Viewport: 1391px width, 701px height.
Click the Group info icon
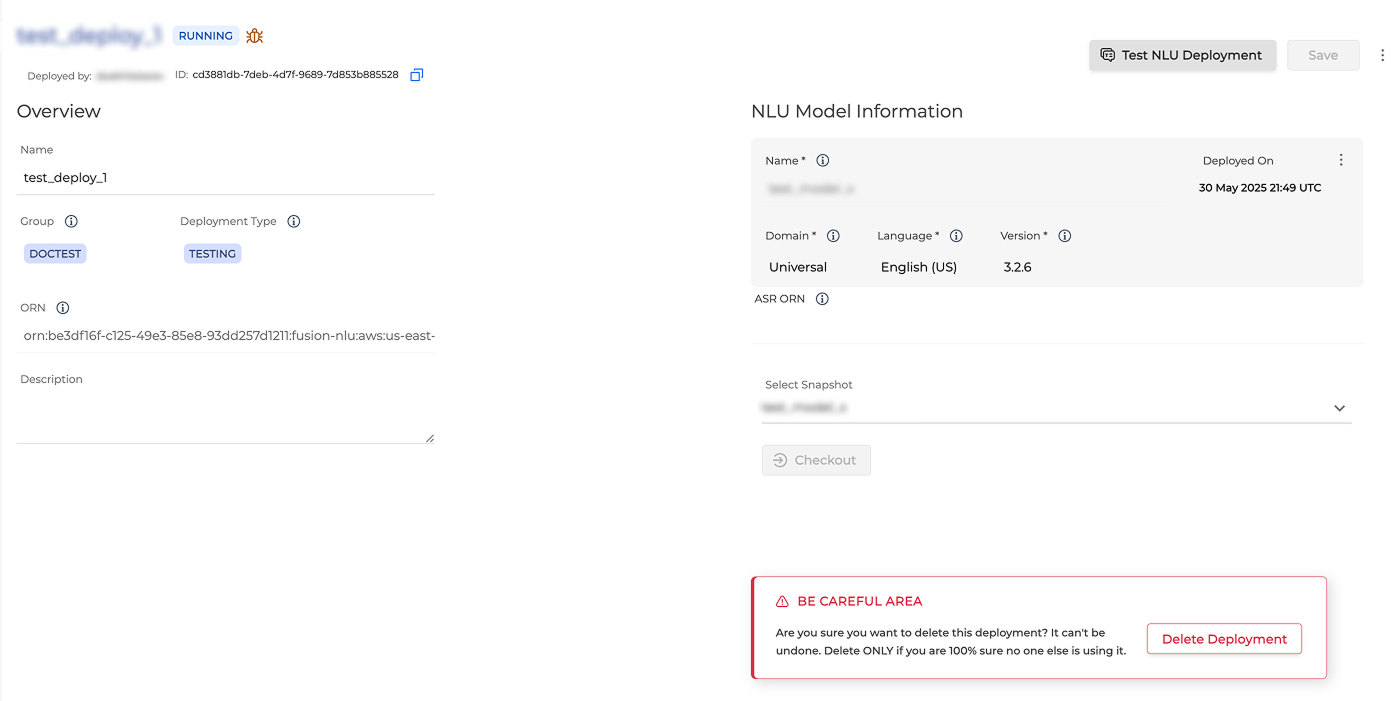(71, 222)
